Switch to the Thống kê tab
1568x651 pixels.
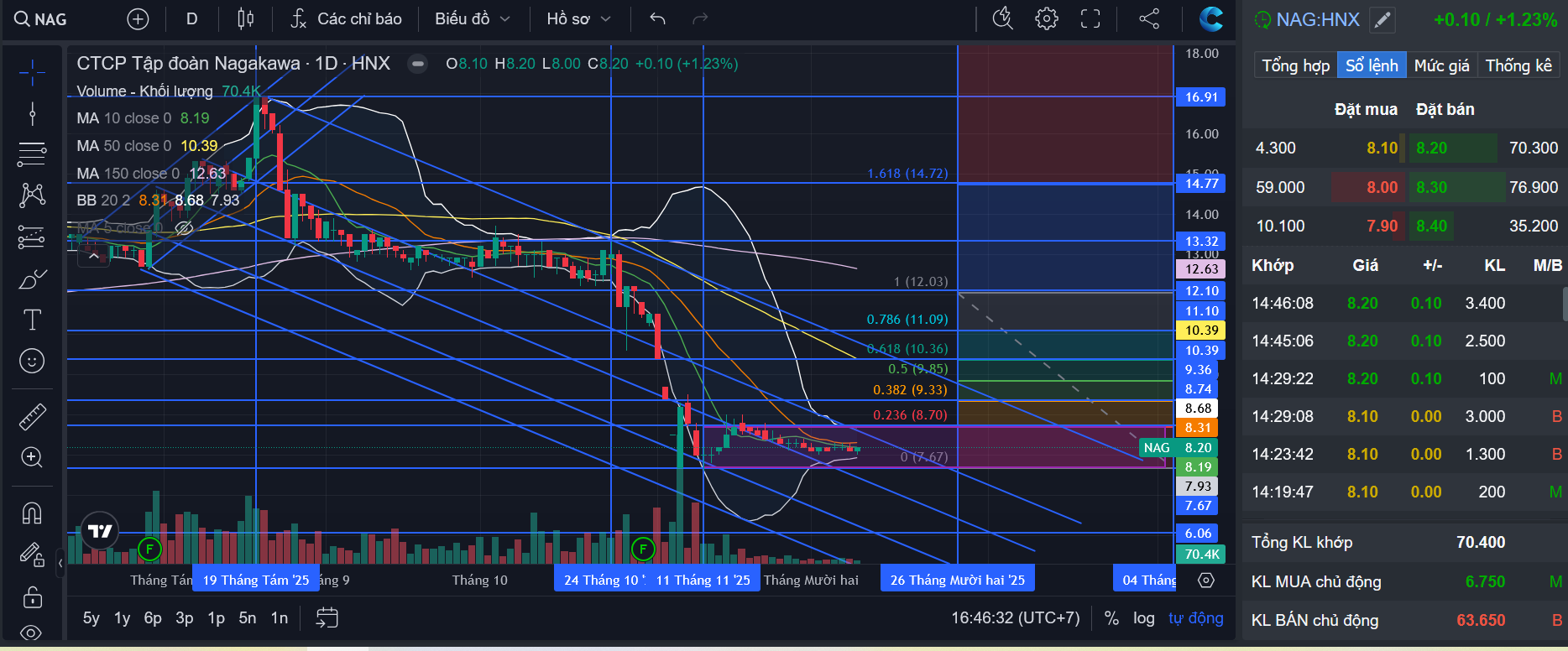pos(1518,65)
